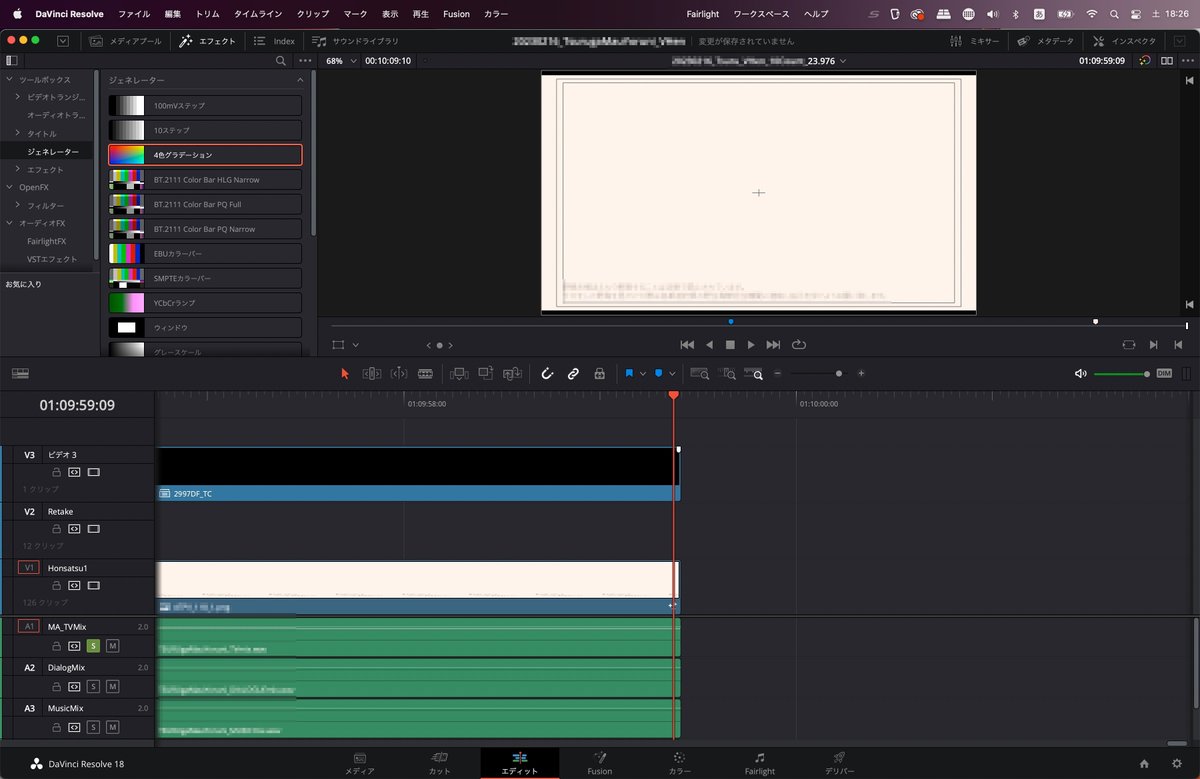The width and height of the screenshot is (1200, 779).
Task: Open the ファイル menu
Action: click(x=134, y=14)
